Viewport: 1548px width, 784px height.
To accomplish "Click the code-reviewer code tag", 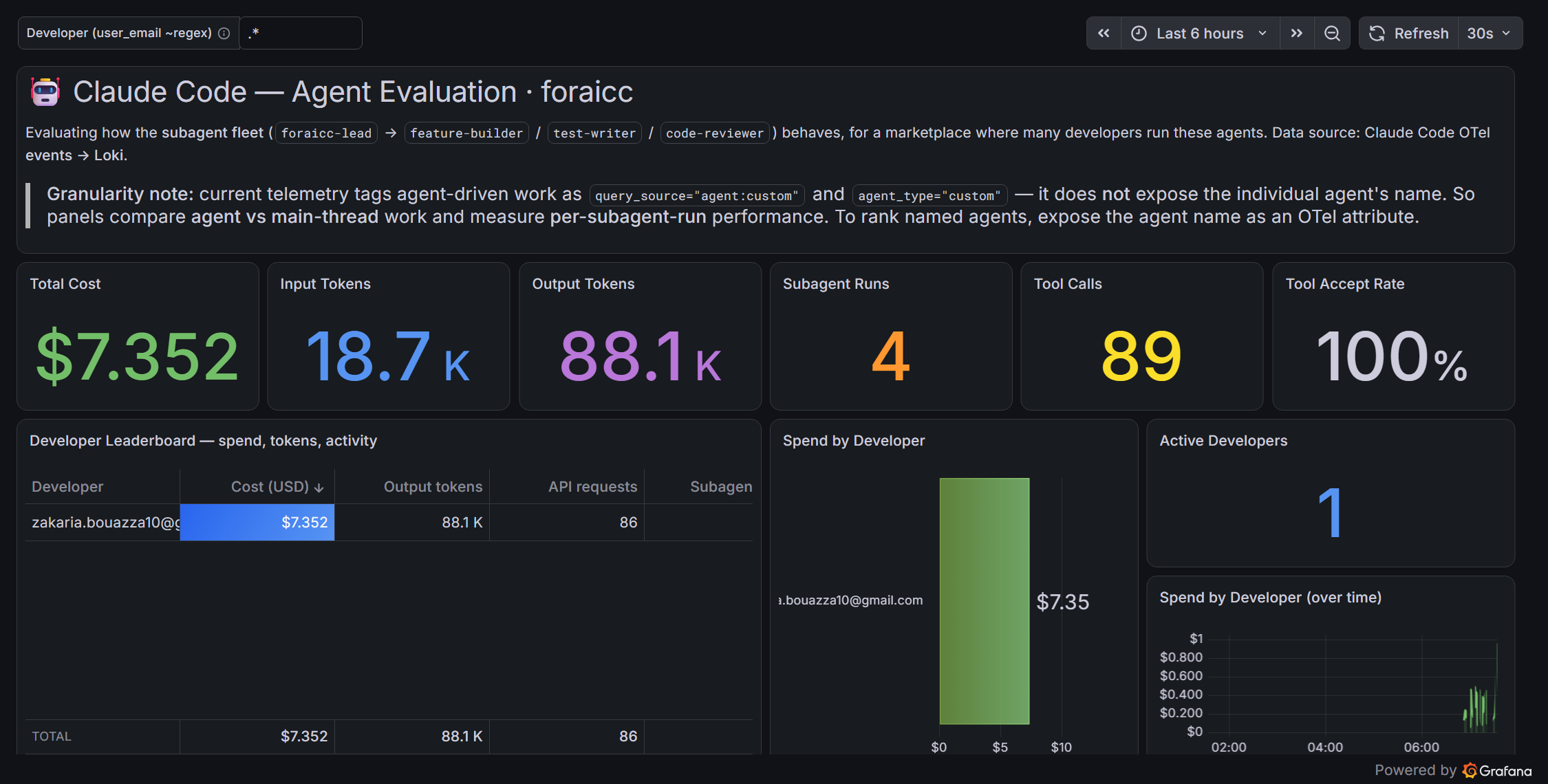I will coord(715,133).
